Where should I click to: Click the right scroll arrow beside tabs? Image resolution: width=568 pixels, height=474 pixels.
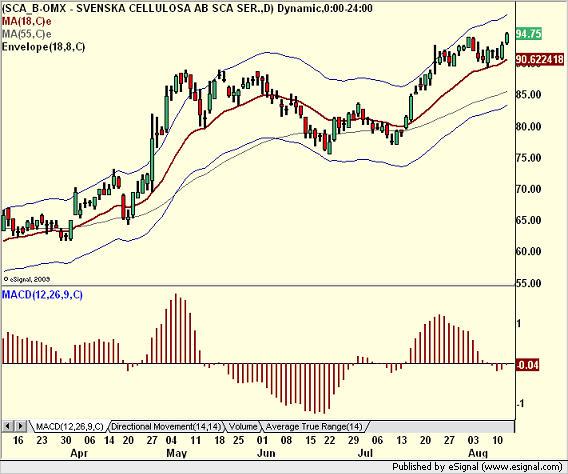[21, 426]
